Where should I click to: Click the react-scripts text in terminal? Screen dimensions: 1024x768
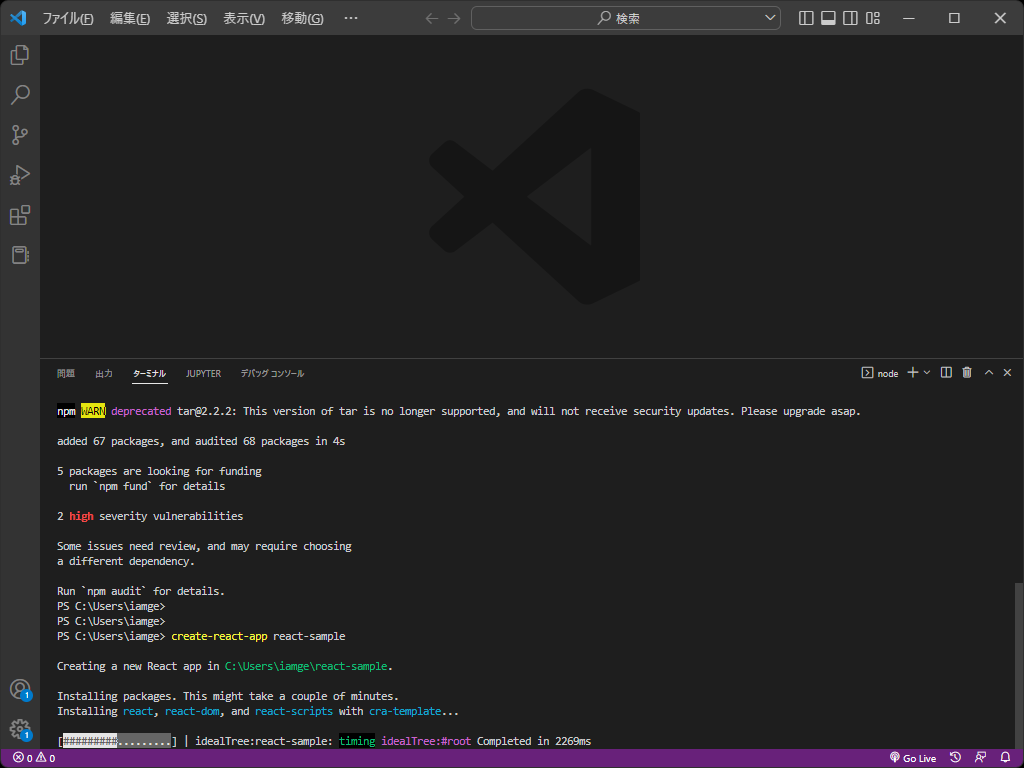tap(294, 711)
